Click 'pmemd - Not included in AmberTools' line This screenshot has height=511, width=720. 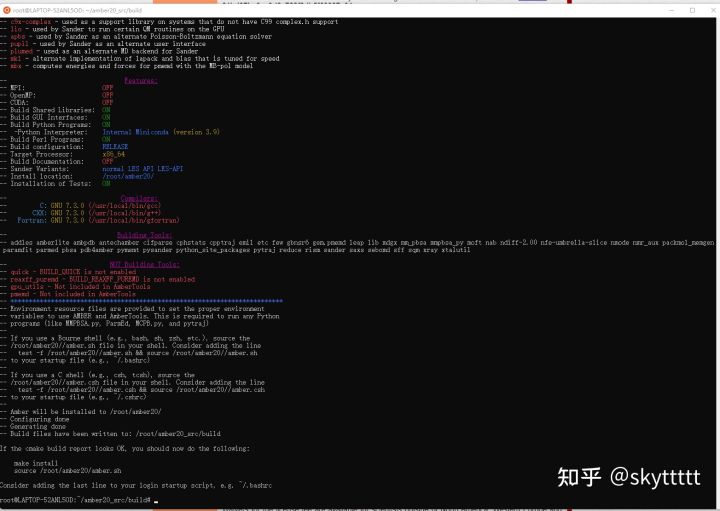(73, 293)
